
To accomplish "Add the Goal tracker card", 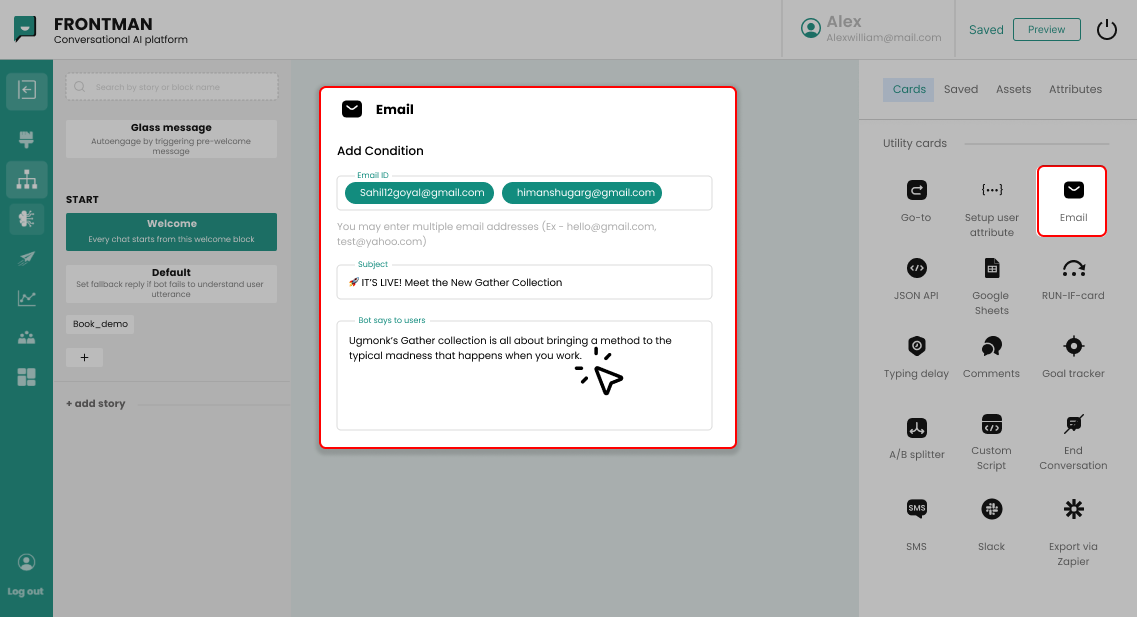I will tap(1073, 356).
